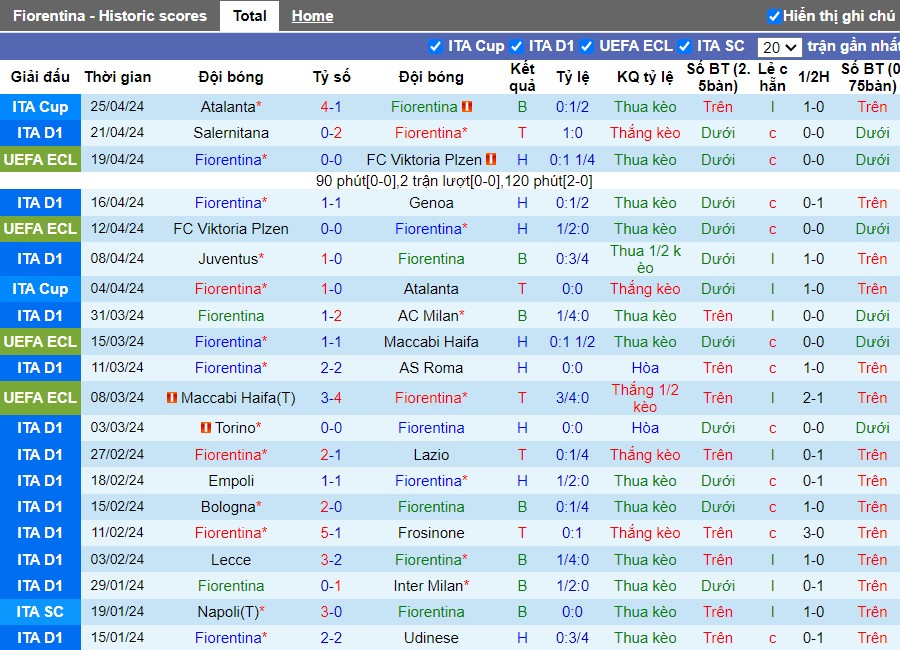This screenshot has height=650, width=900.
Task: Click the AS Roma team name
Action: (x=431, y=367)
